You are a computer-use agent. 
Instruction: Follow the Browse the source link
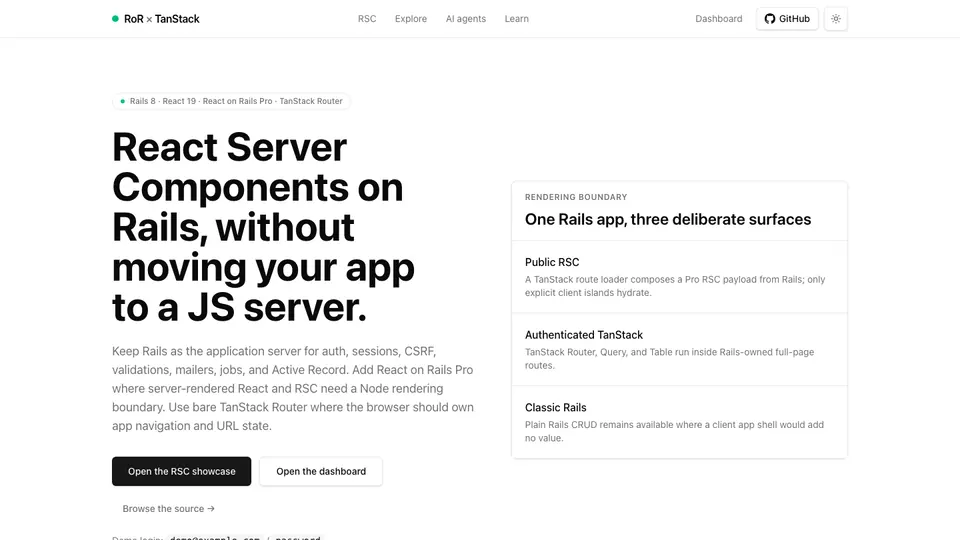point(168,509)
